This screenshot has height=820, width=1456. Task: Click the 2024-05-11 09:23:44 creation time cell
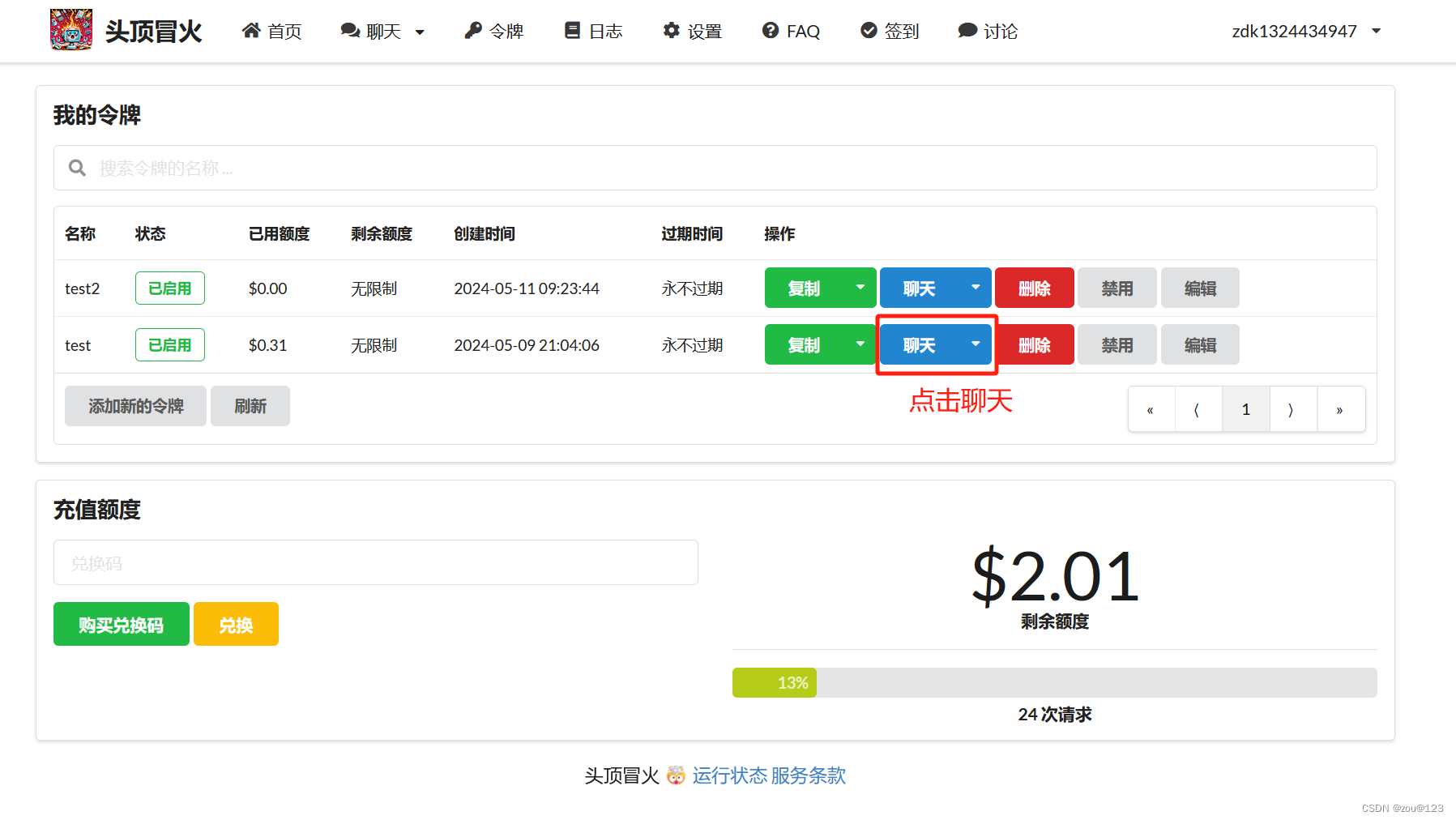[527, 288]
